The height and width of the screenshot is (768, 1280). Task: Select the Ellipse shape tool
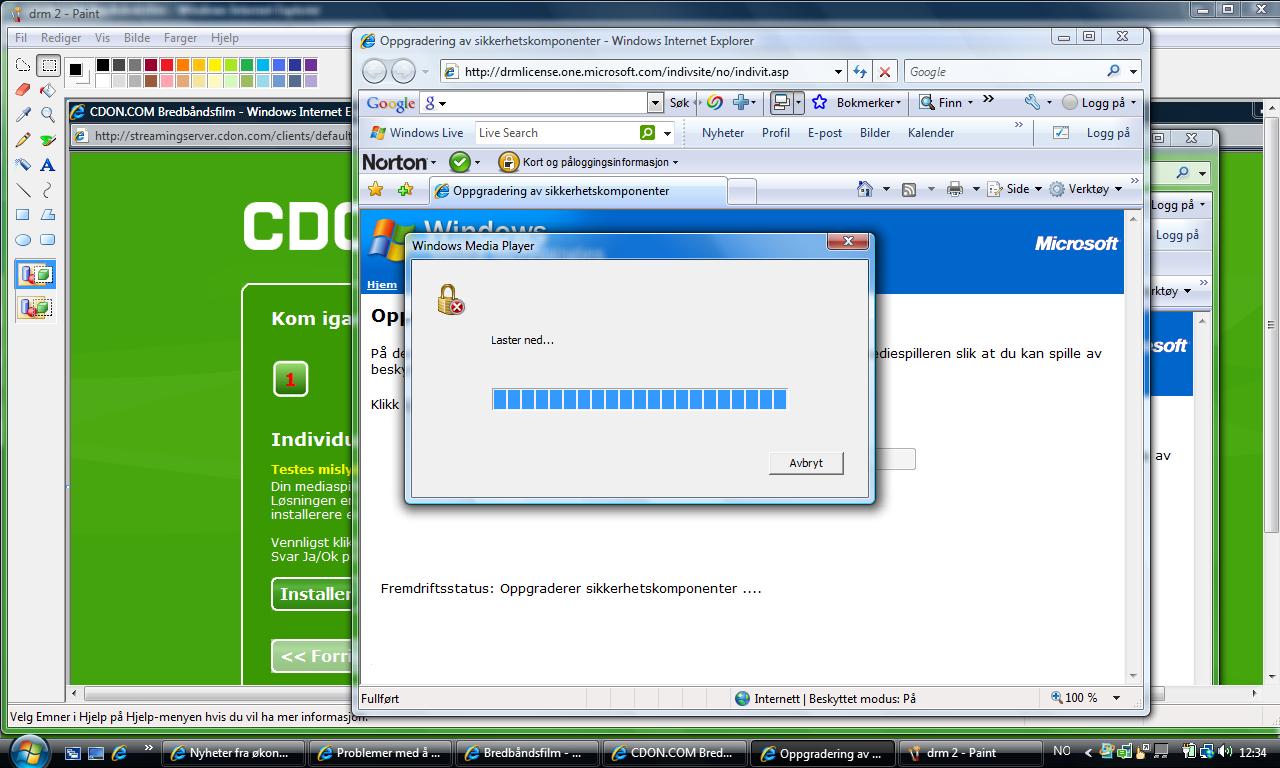pyautogui.click(x=23, y=240)
